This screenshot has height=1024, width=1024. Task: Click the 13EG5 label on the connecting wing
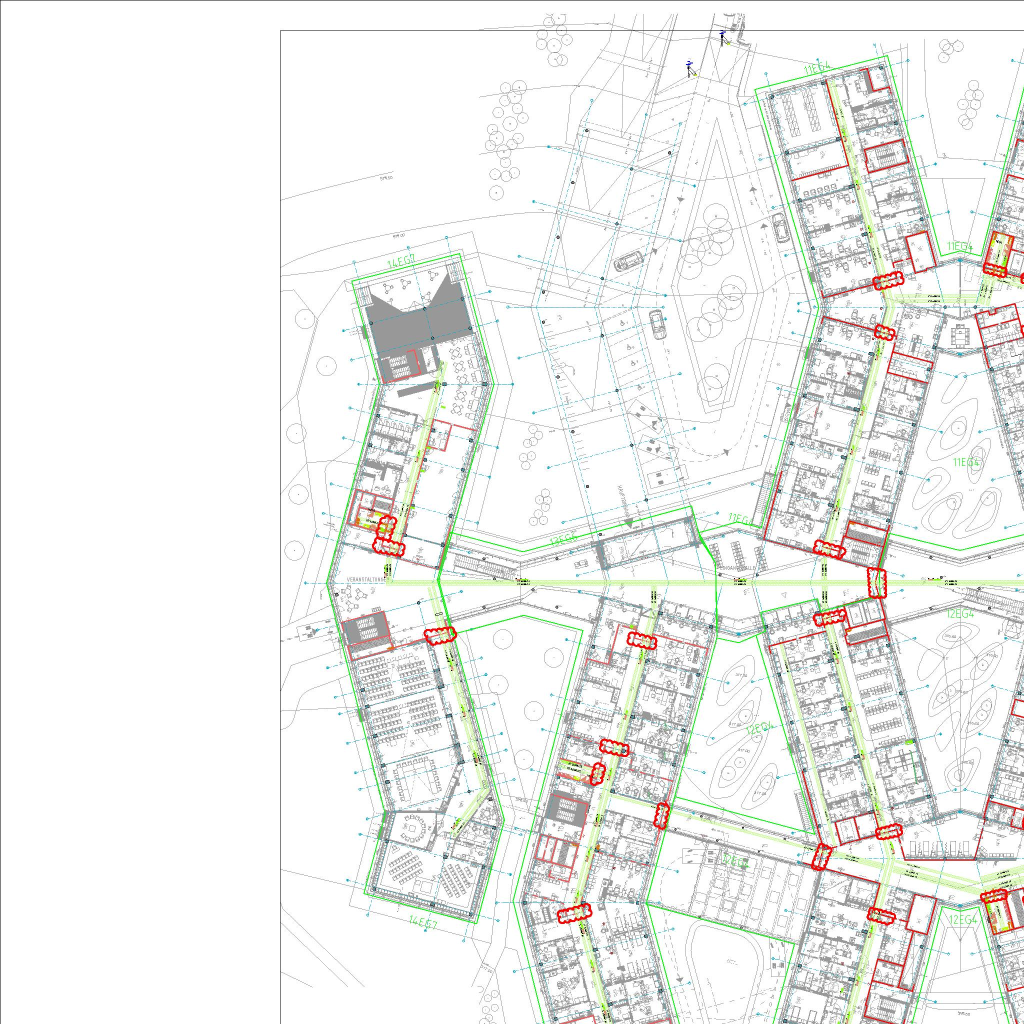click(x=563, y=539)
